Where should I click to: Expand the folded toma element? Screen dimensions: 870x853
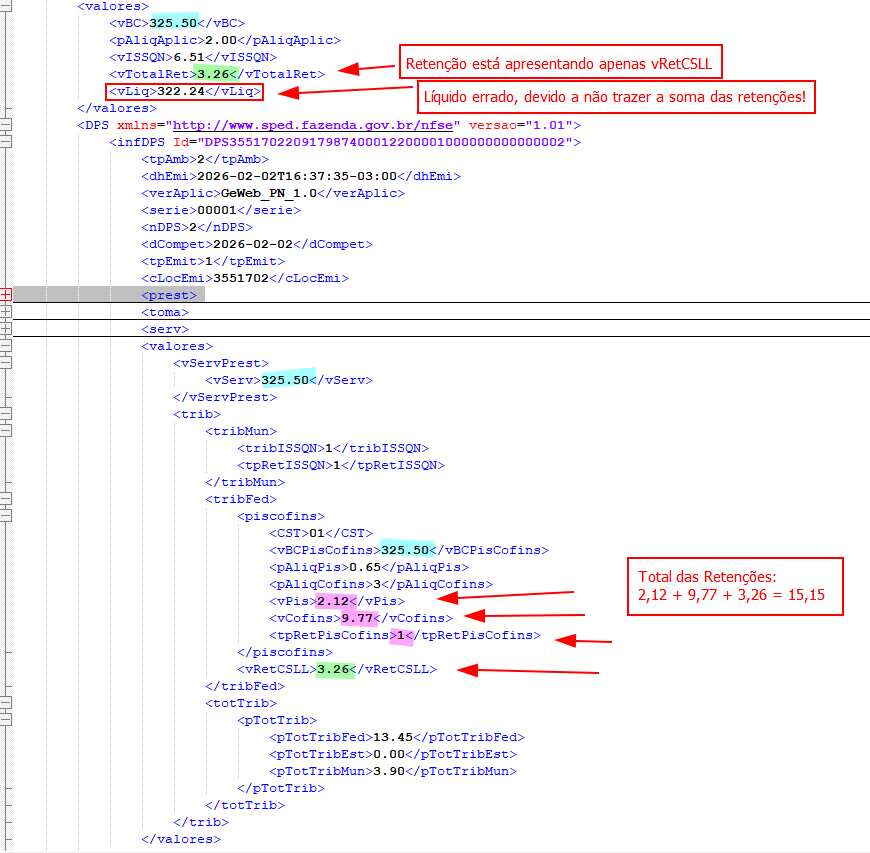6,312
